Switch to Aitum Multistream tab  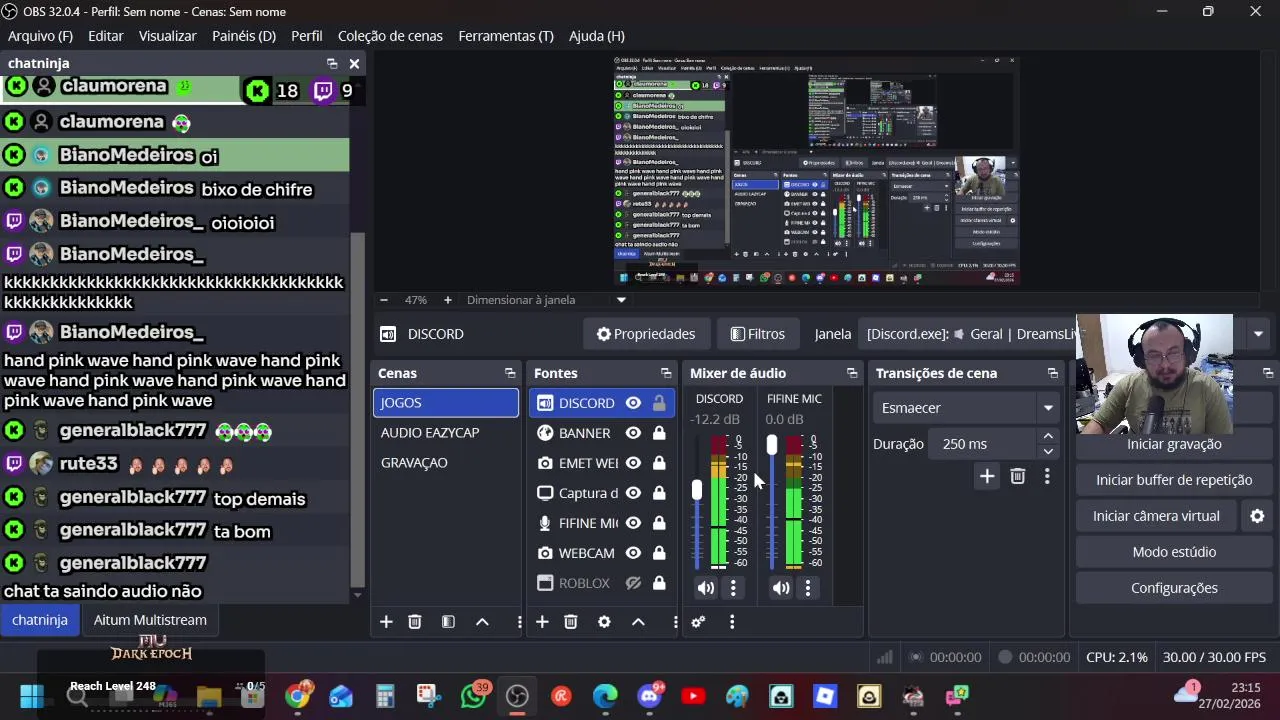coord(150,620)
